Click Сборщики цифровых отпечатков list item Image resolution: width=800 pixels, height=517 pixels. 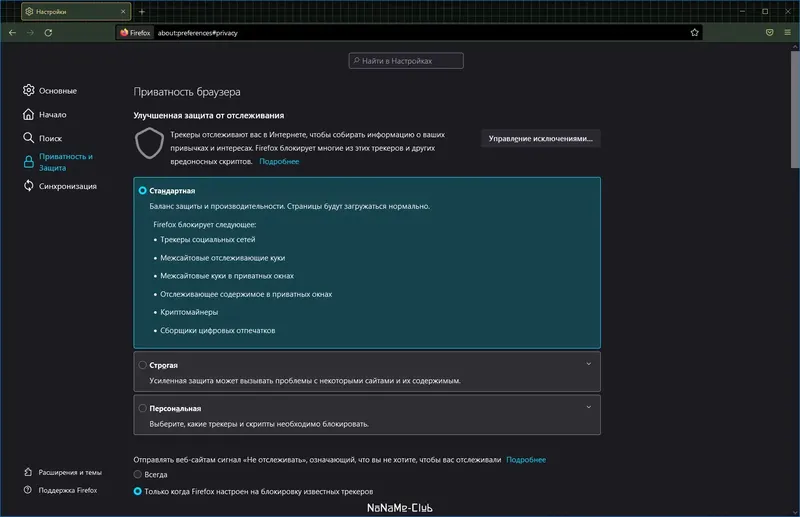[218, 330]
